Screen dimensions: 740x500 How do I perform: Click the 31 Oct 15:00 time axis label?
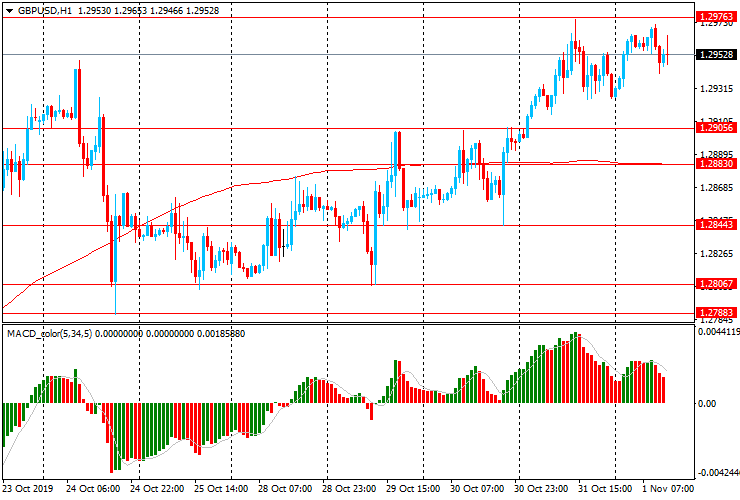(605, 489)
